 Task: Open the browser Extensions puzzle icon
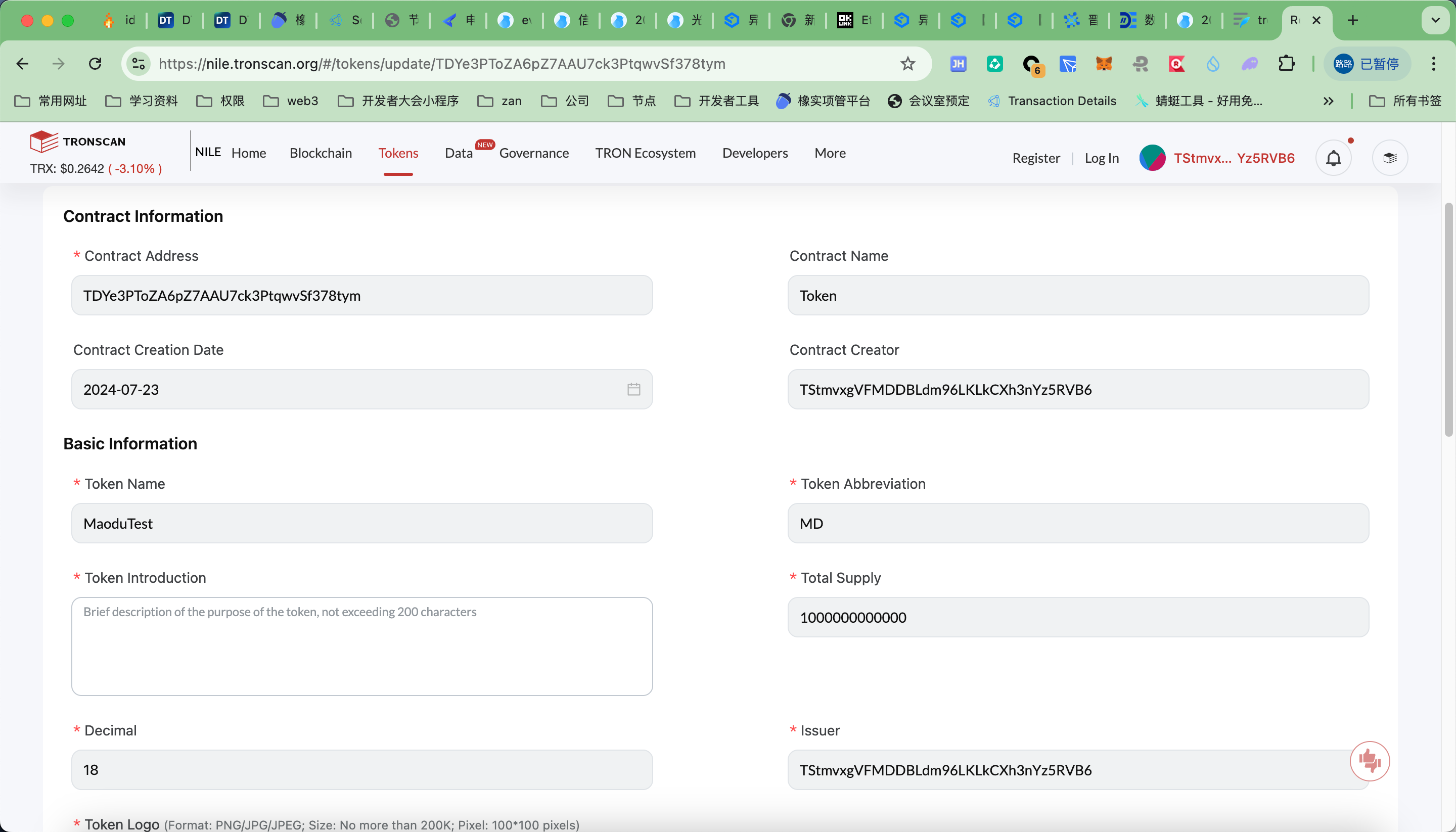click(x=1286, y=63)
